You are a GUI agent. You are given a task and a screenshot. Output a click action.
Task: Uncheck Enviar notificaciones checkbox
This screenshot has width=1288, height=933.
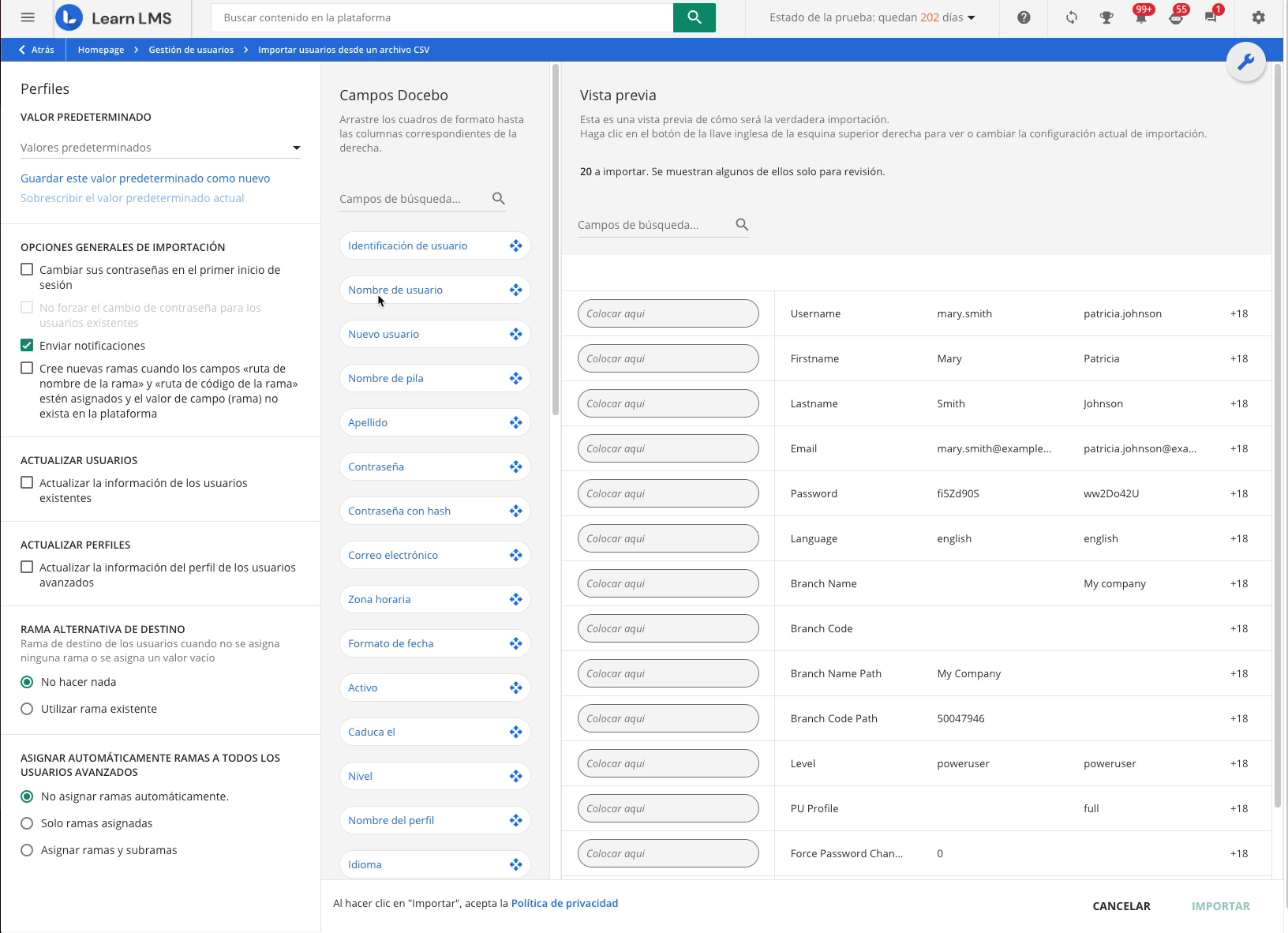[27, 345]
